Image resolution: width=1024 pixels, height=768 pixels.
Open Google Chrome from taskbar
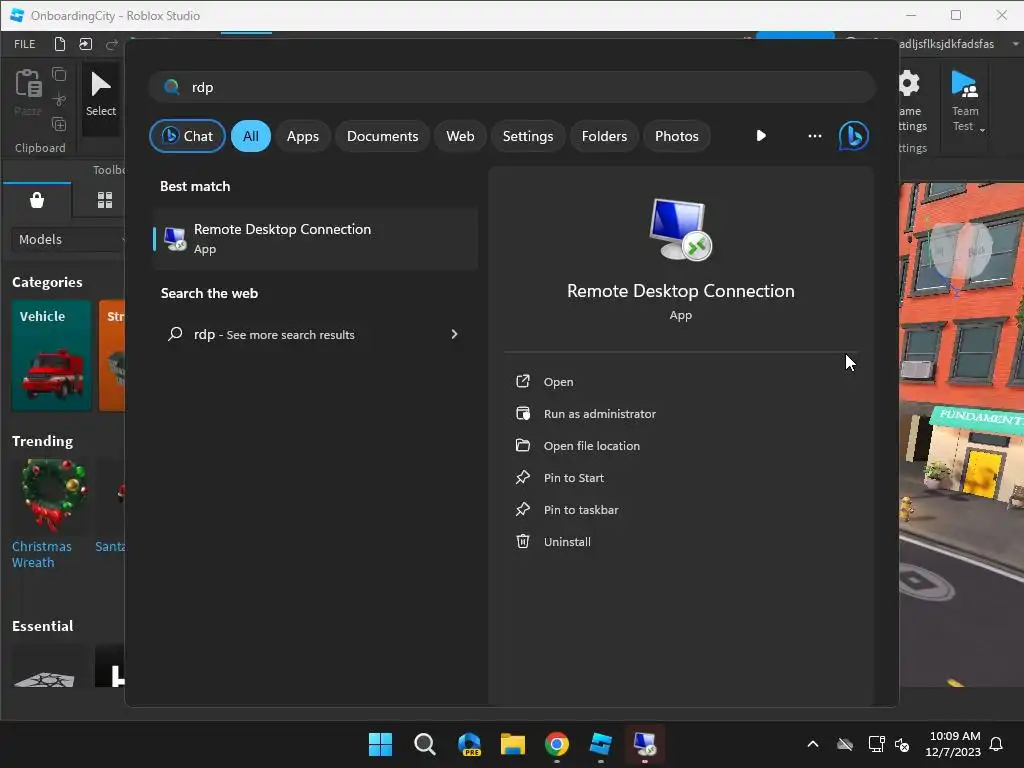tap(556, 744)
